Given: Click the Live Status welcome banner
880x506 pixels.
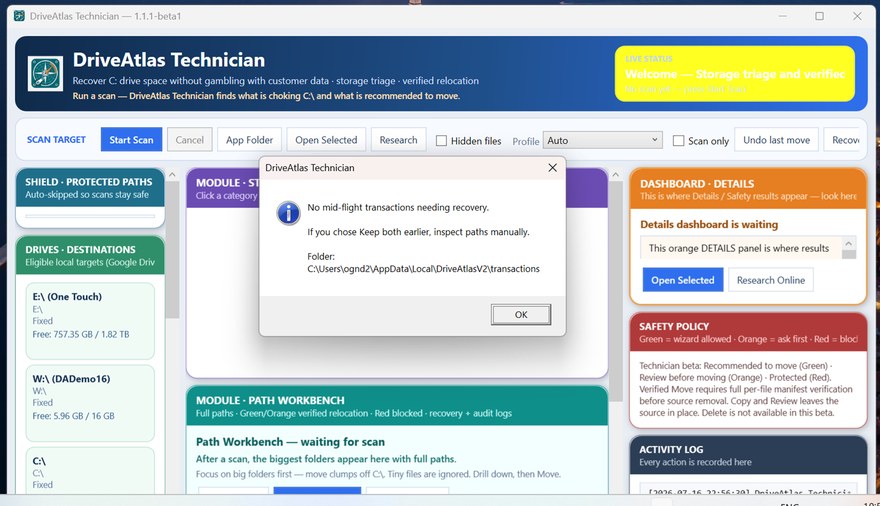Looking at the screenshot, I should (x=735, y=73).
